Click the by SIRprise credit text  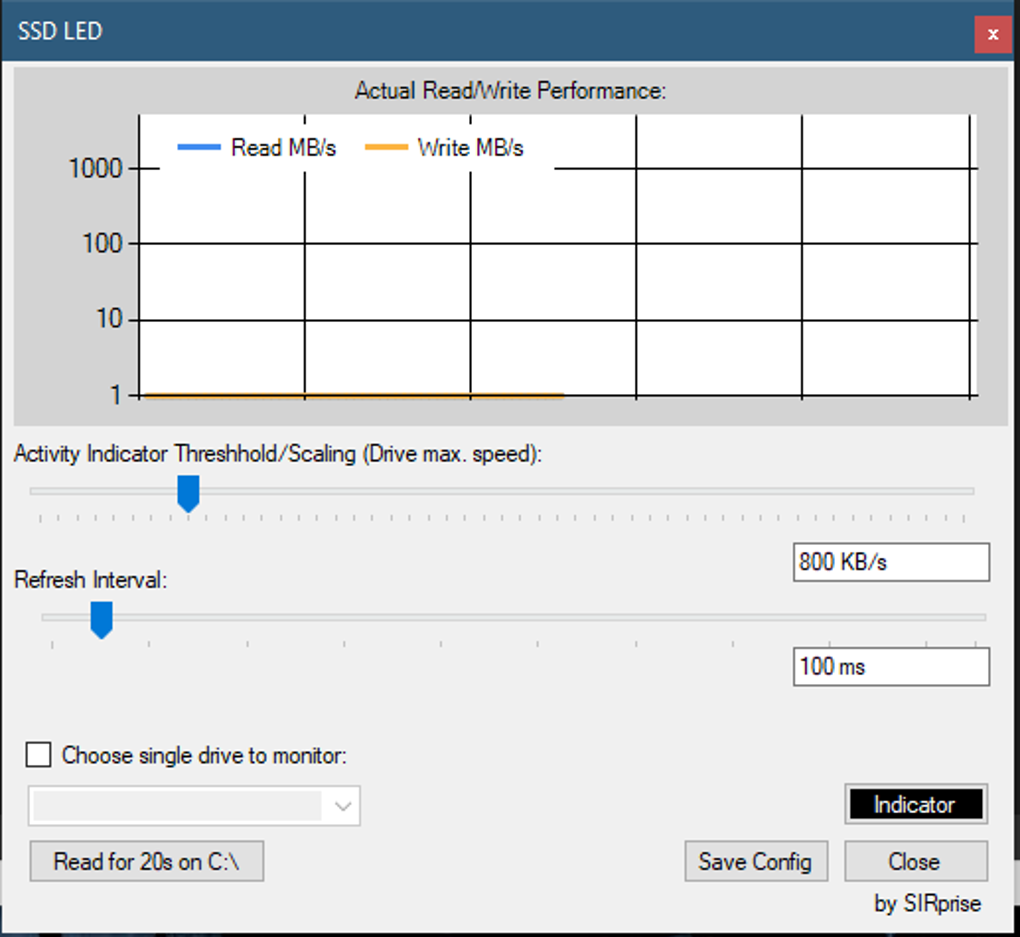[927, 903]
